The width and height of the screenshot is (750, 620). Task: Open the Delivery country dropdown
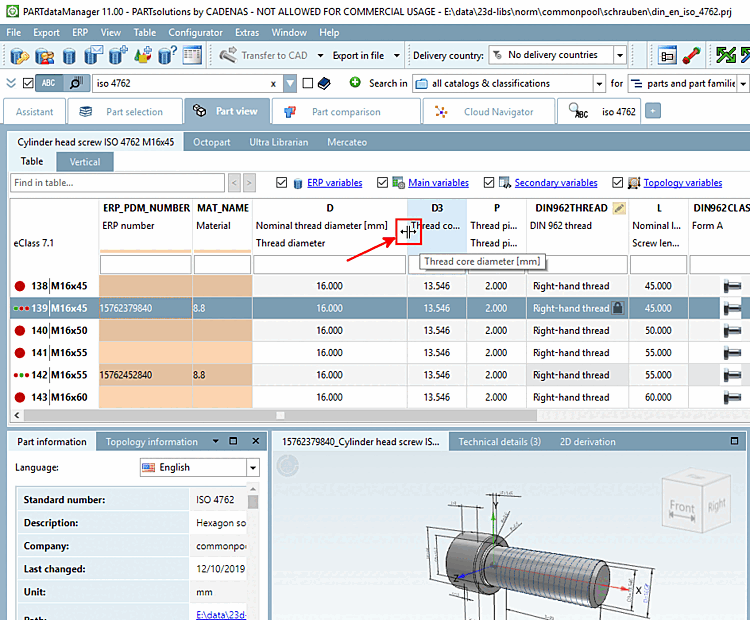point(620,55)
